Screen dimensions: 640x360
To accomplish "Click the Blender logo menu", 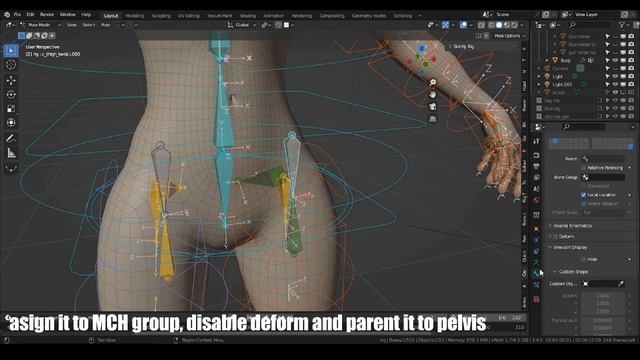I will 7,15.
